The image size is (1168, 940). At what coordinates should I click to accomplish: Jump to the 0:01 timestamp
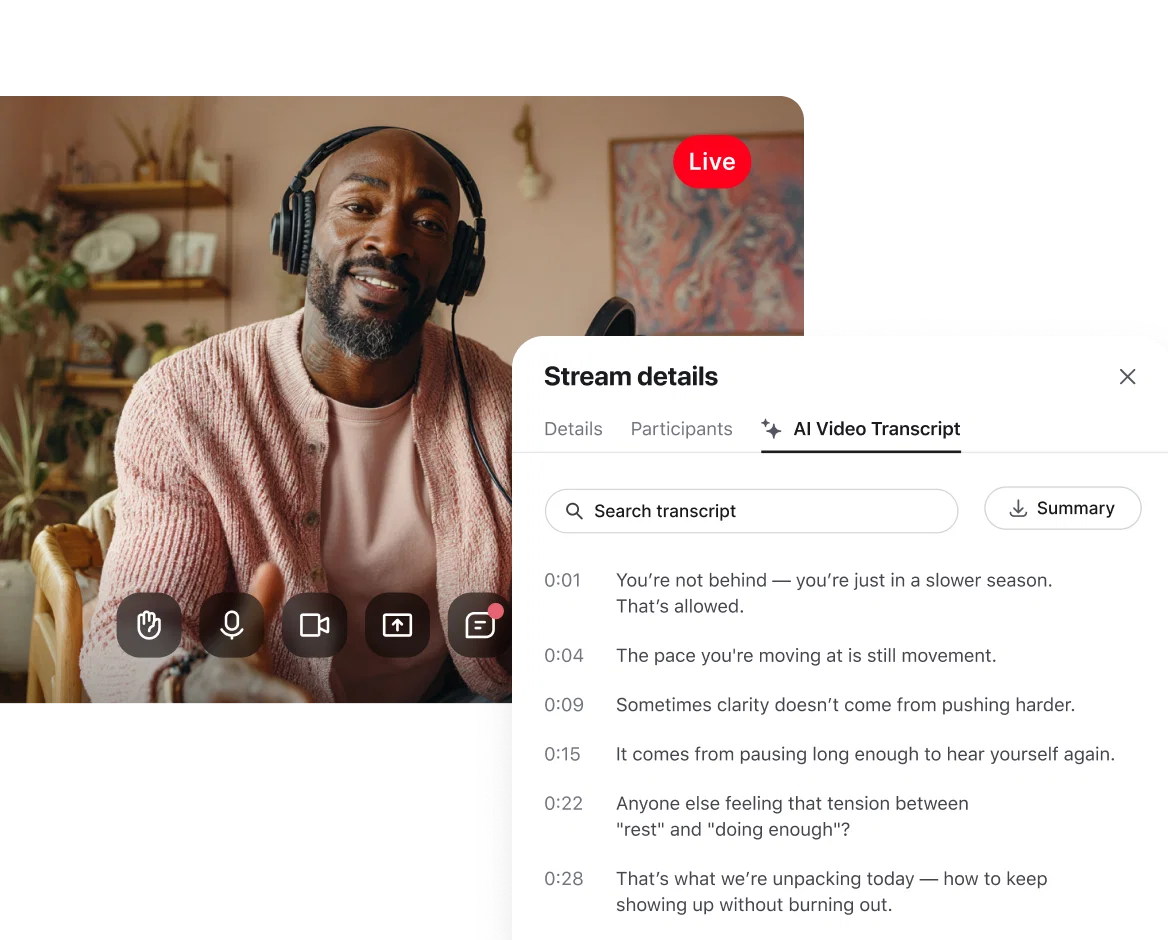[x=562, y=580]
